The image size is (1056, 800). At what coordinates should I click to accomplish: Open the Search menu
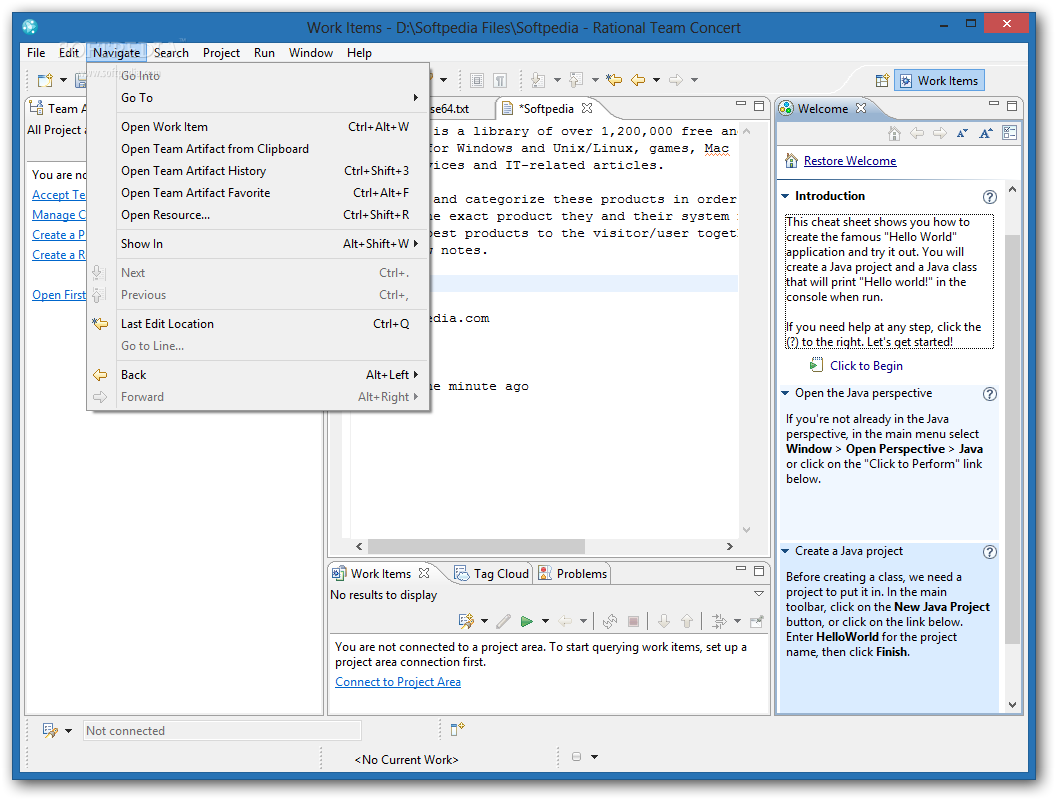click(171, 53)
